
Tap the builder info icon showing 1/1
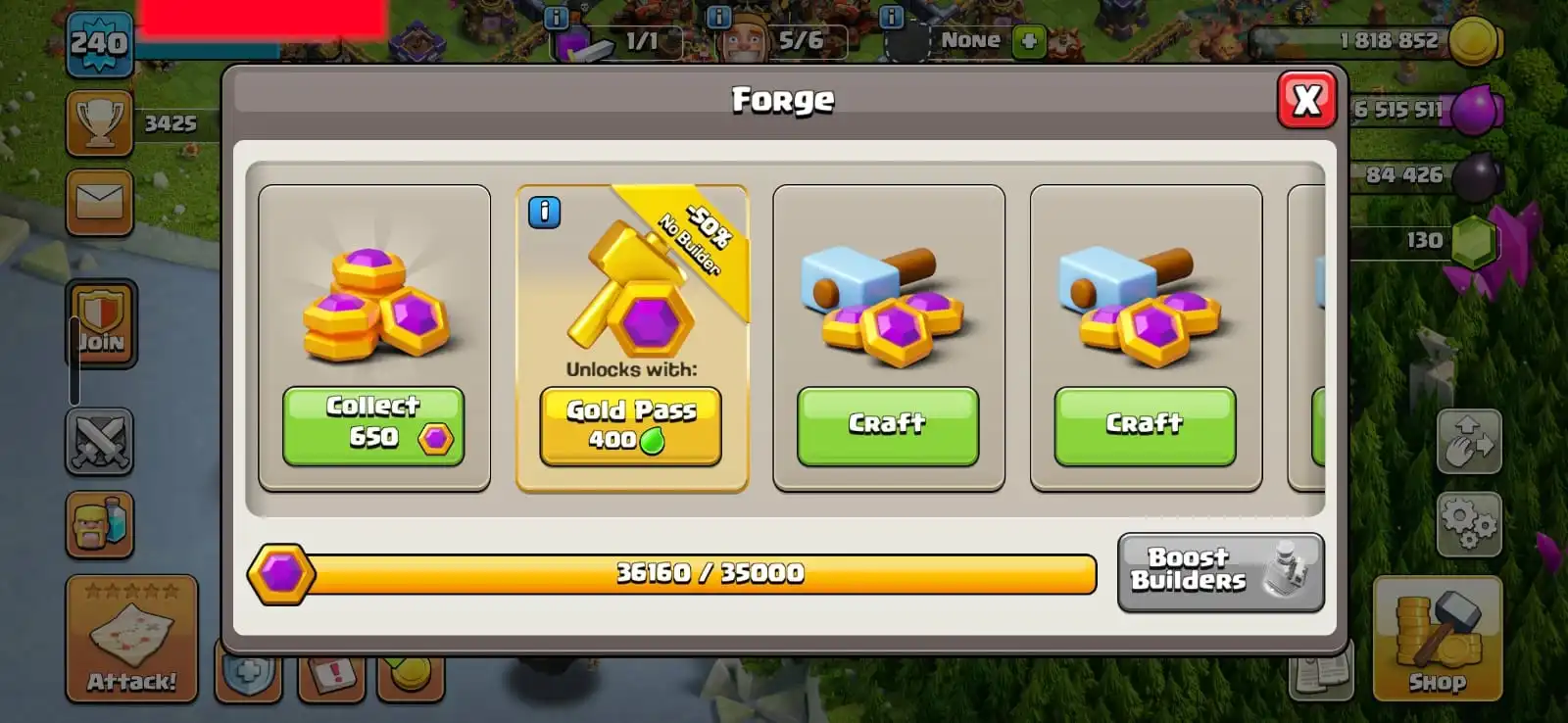pyautogui.click(x=556, y=17)
